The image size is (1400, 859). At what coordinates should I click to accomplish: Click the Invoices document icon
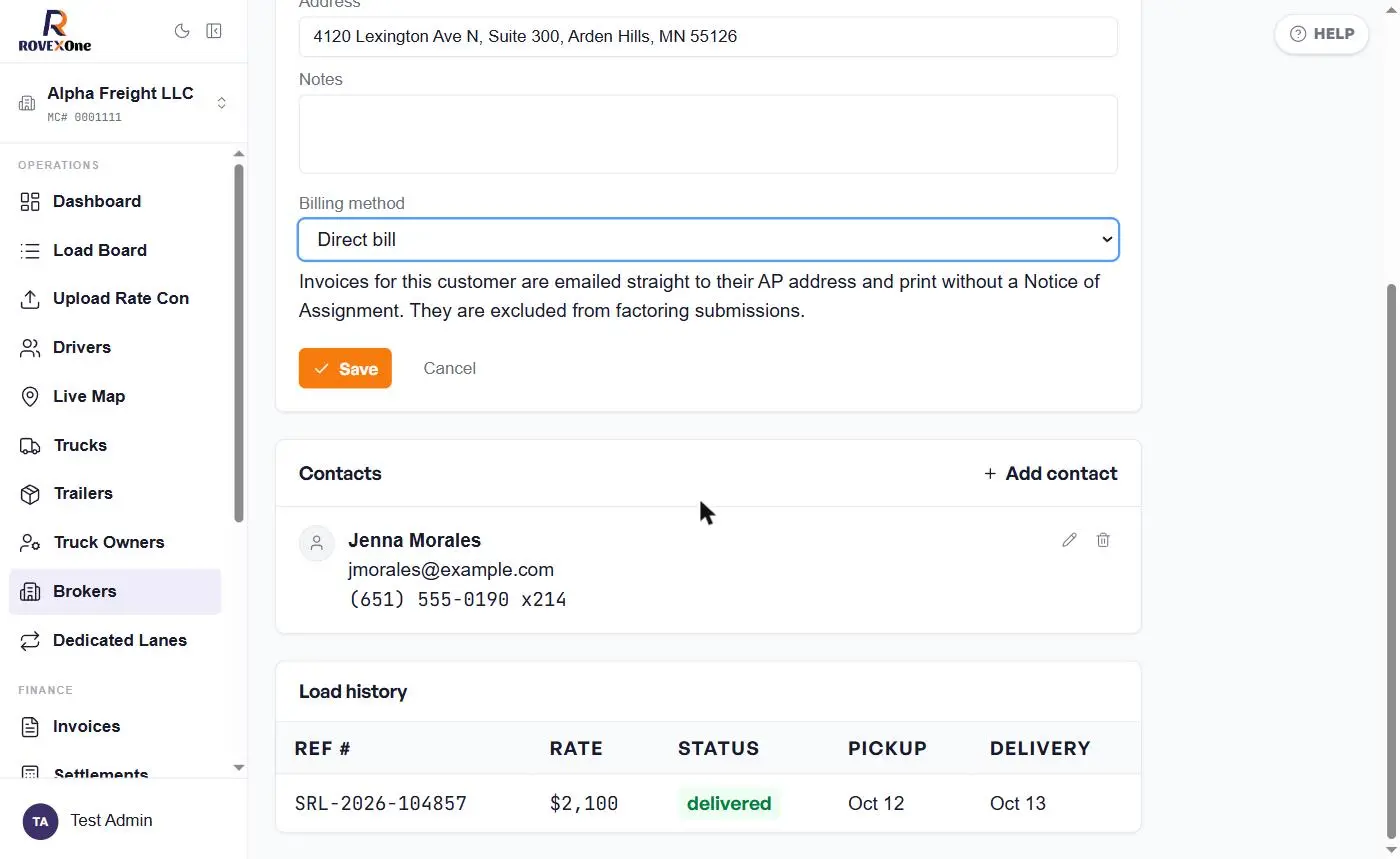coord(30,727)
